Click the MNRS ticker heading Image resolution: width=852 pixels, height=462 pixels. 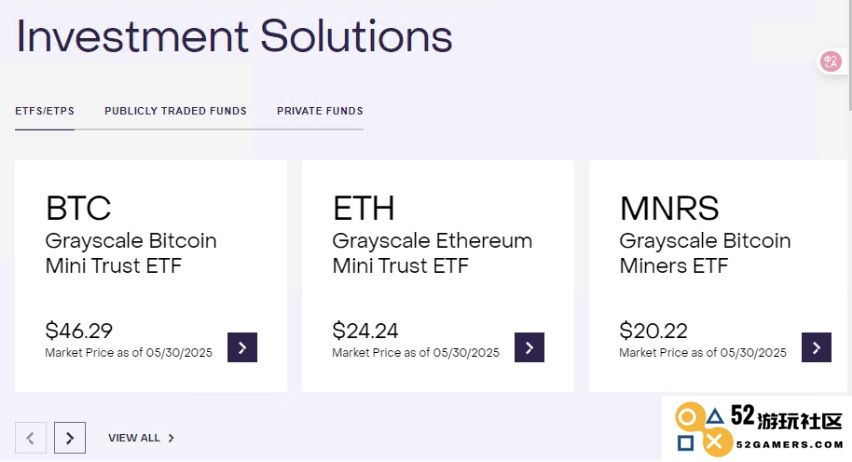(x=669, y=208)
